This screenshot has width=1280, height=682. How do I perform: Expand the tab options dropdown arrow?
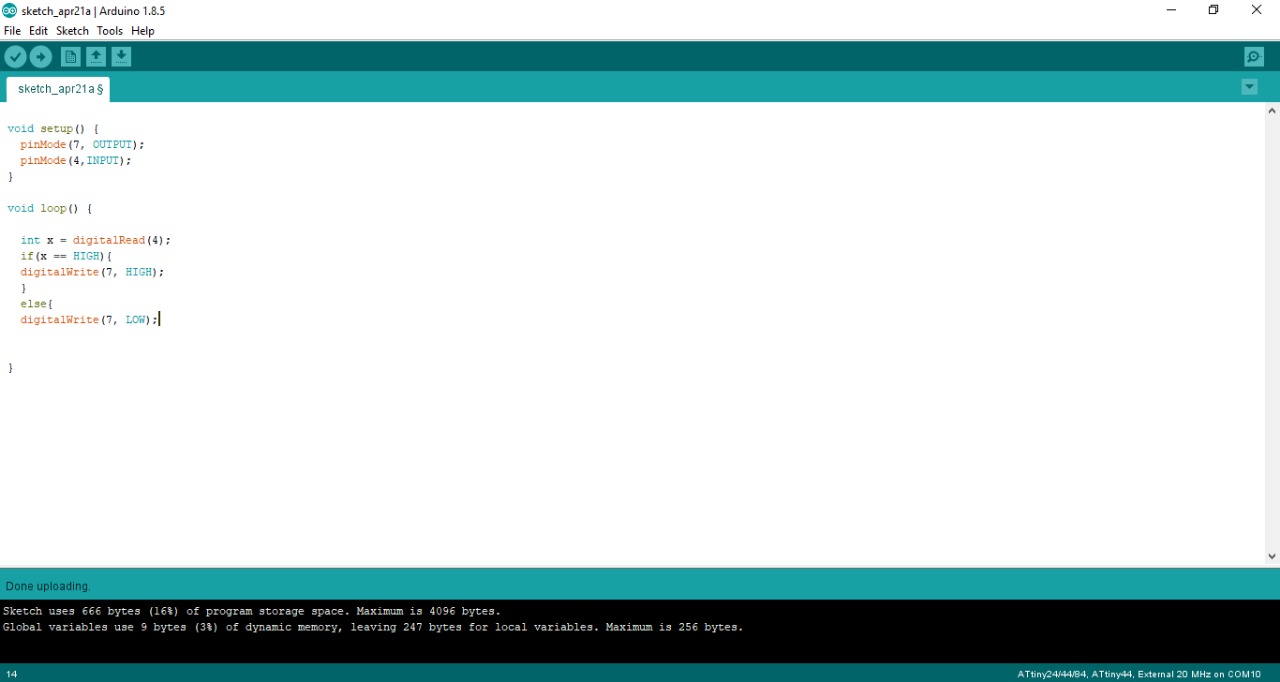[x=1249, y=87]
